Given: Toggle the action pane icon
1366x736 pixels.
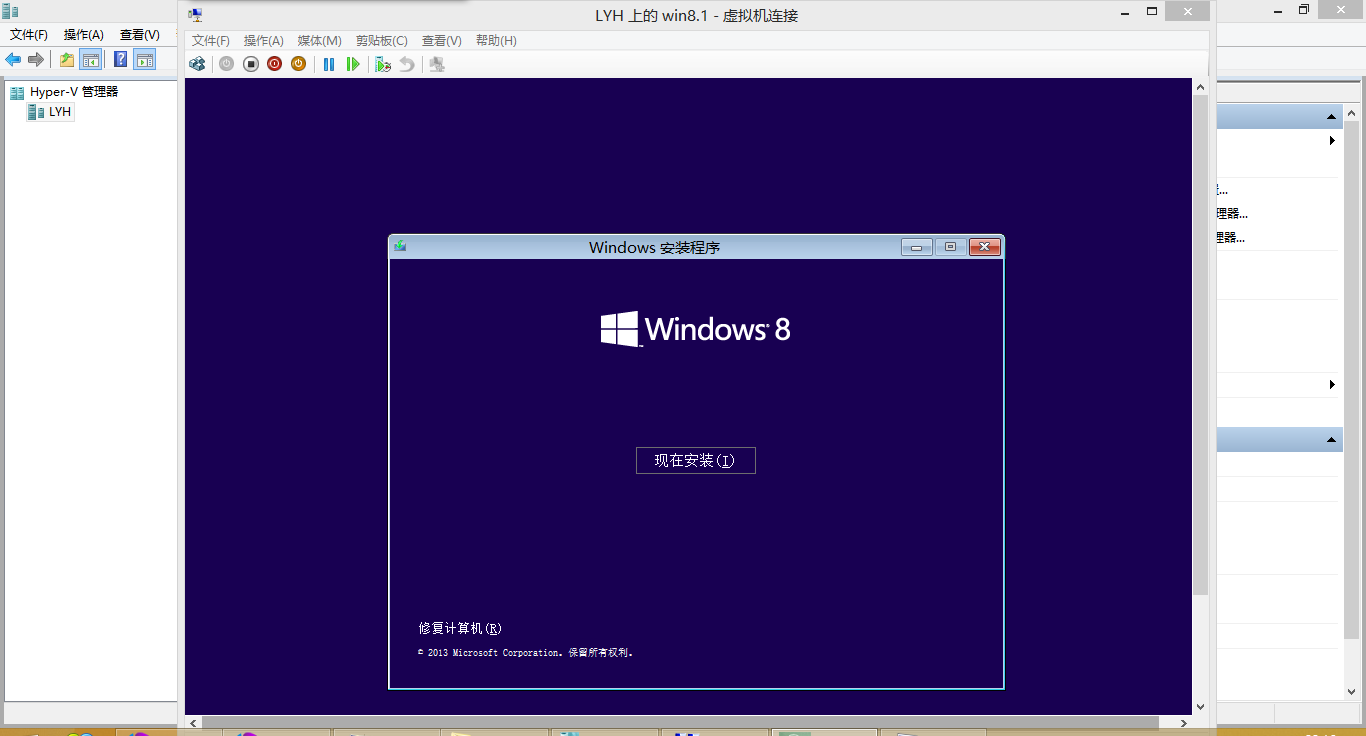Looking at the screenshot, I should click(x=146, y=60).
